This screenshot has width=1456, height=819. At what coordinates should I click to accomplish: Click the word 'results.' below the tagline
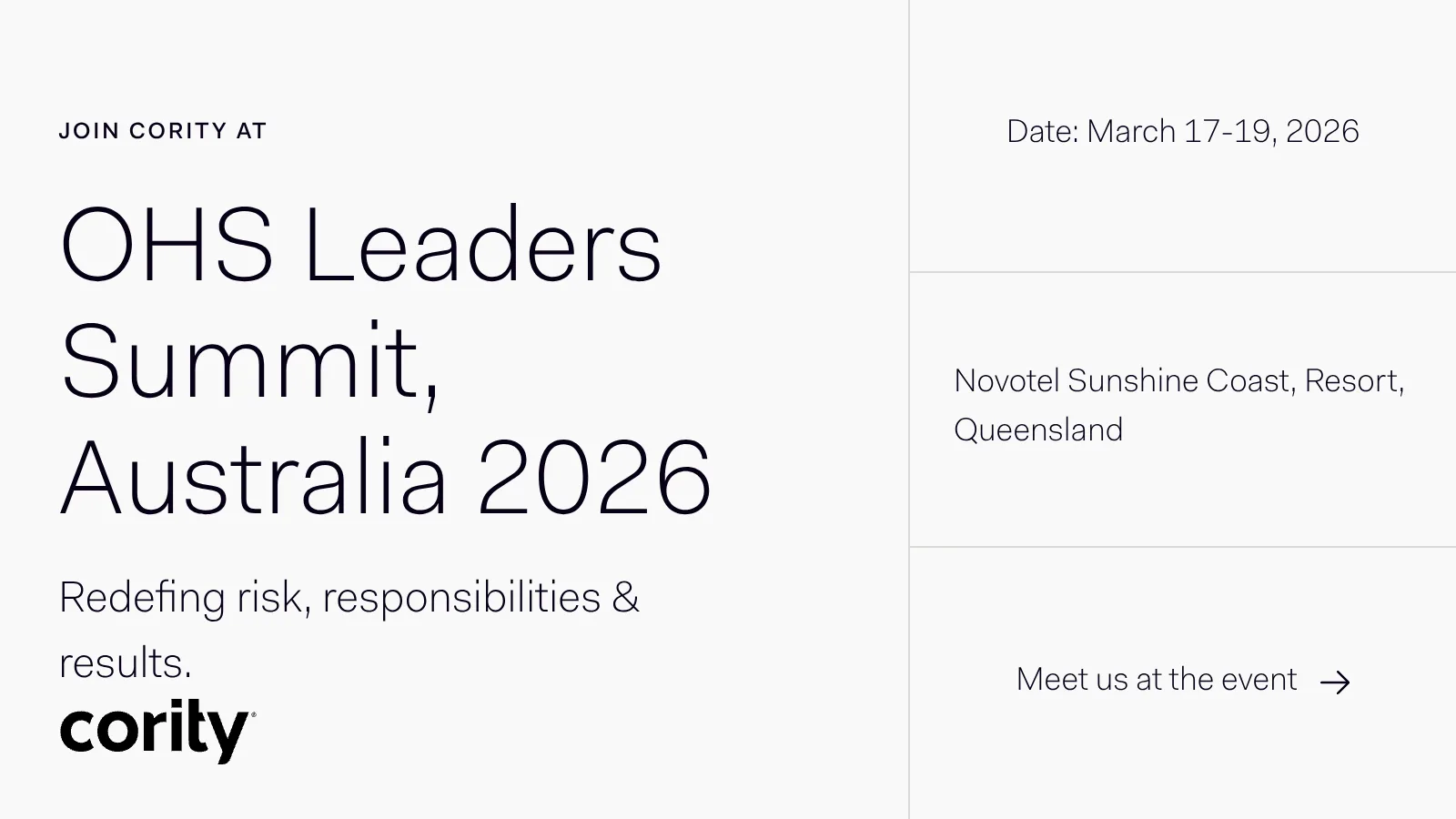[x=126, y=663]
